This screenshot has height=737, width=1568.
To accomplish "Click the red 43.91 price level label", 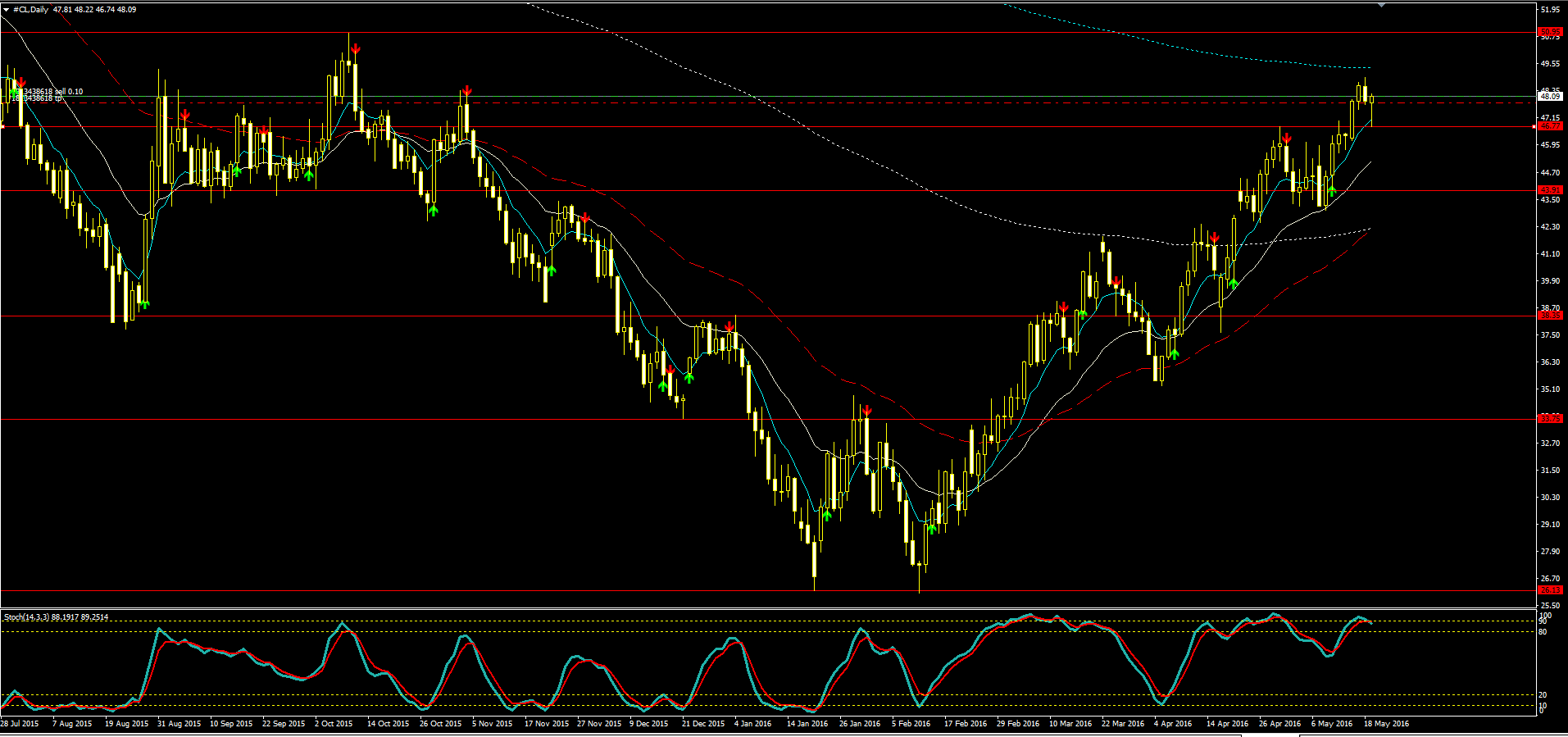I will [x=1551, y=190].
